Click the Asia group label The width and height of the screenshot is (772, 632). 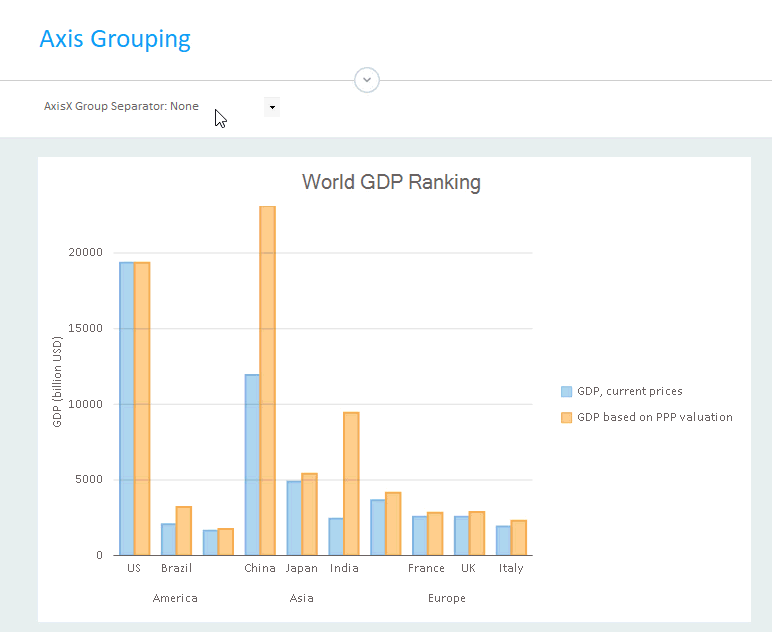pos(301,598)
